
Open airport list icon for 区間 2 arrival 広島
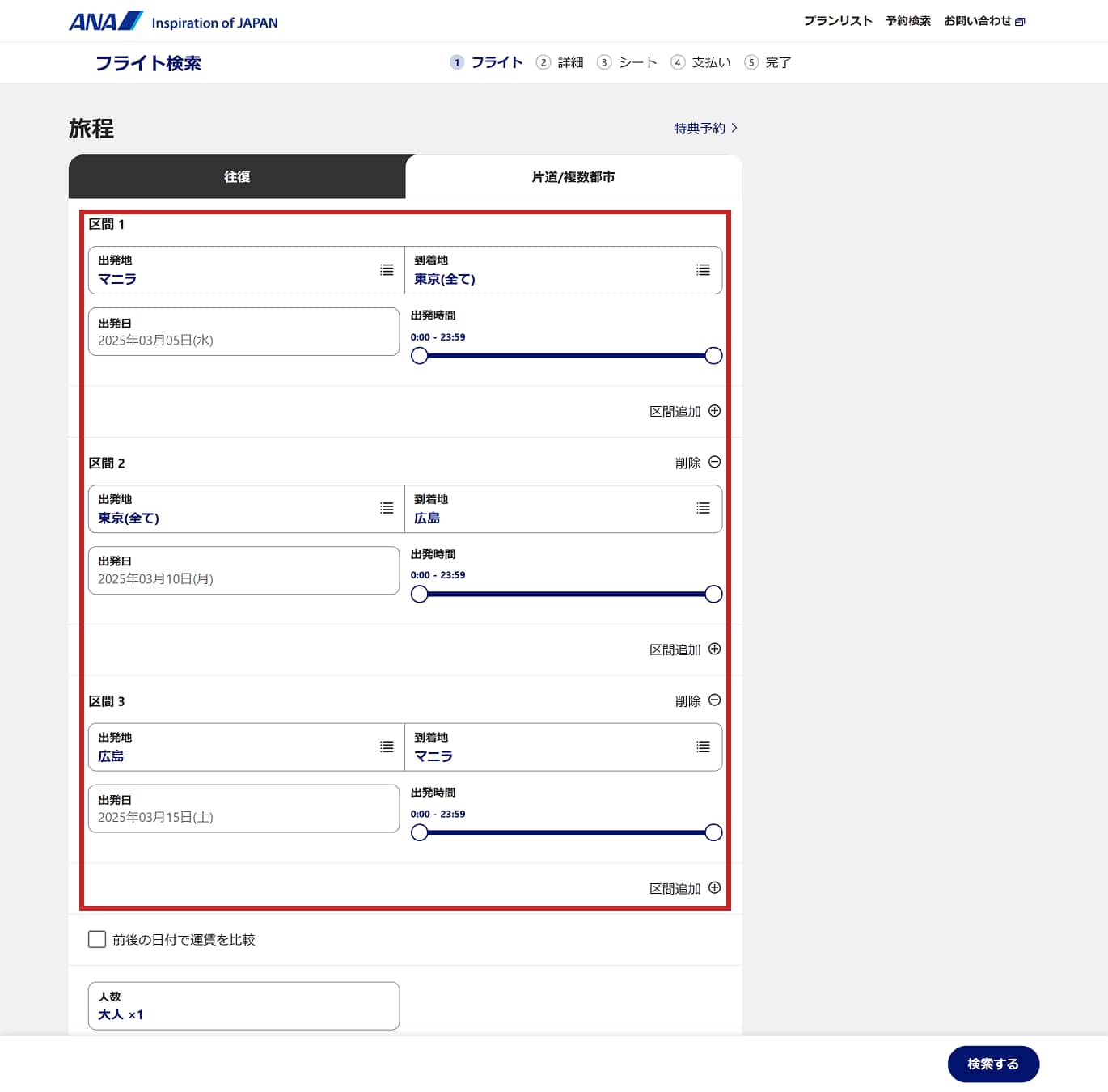click(x=703, y=508)
